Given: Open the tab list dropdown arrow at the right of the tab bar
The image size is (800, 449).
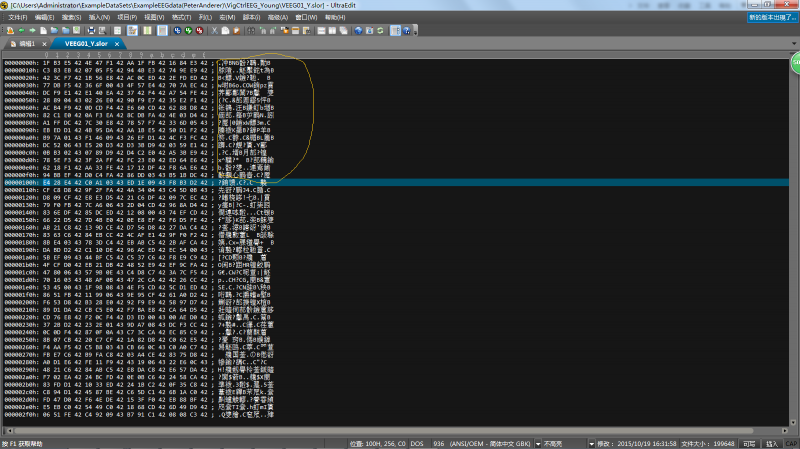Looking at the screenshot, I should coord(794,43).
